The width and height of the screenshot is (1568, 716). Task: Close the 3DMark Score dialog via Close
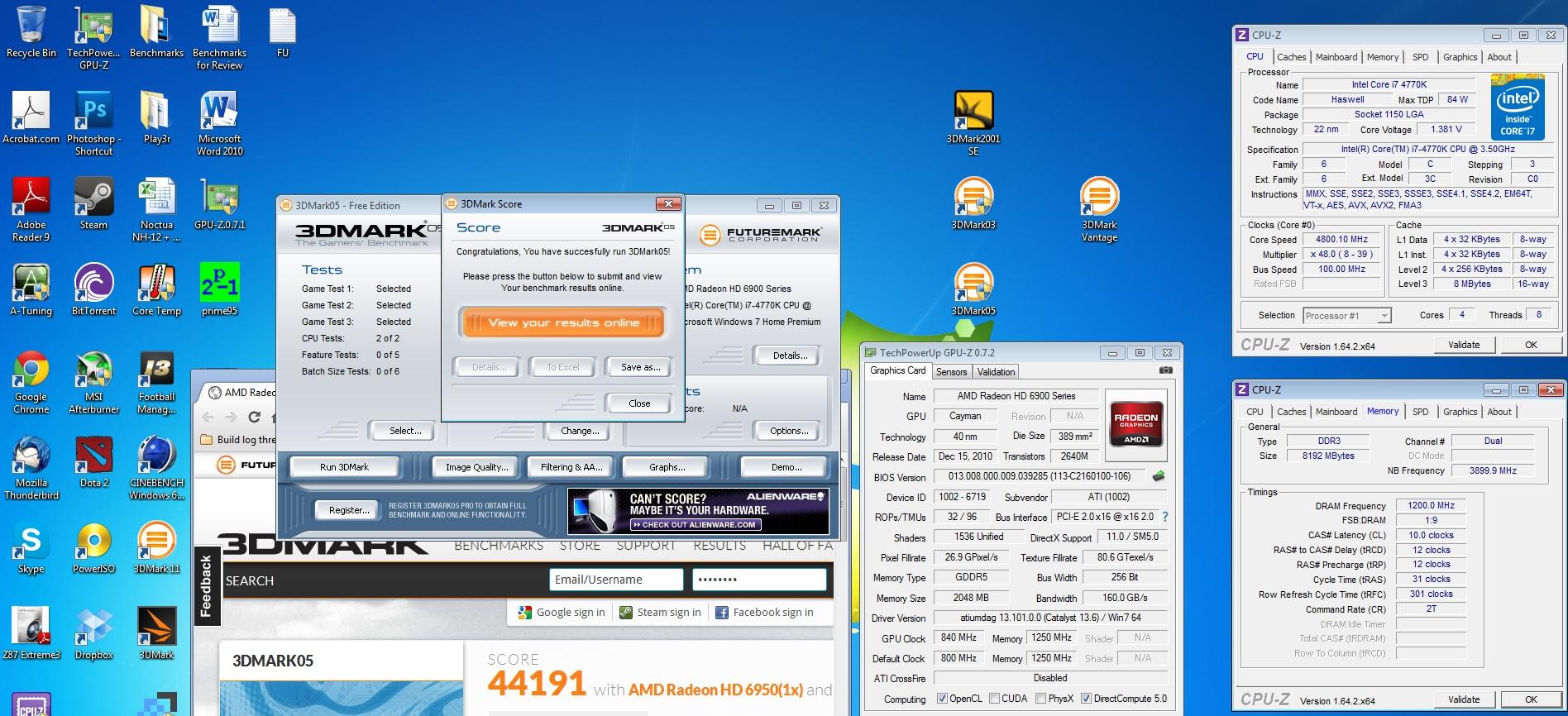coord(639,403)
